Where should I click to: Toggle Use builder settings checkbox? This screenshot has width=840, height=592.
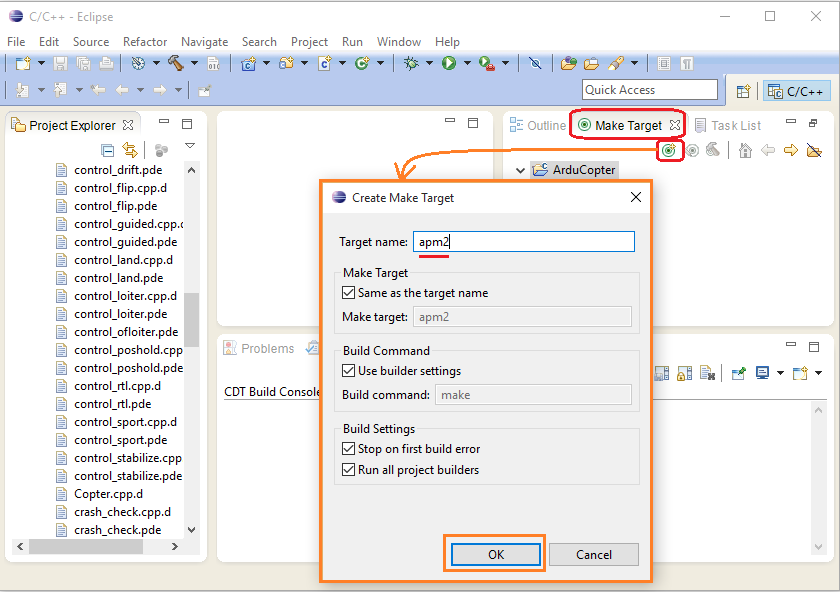click(x=349, y=371)
